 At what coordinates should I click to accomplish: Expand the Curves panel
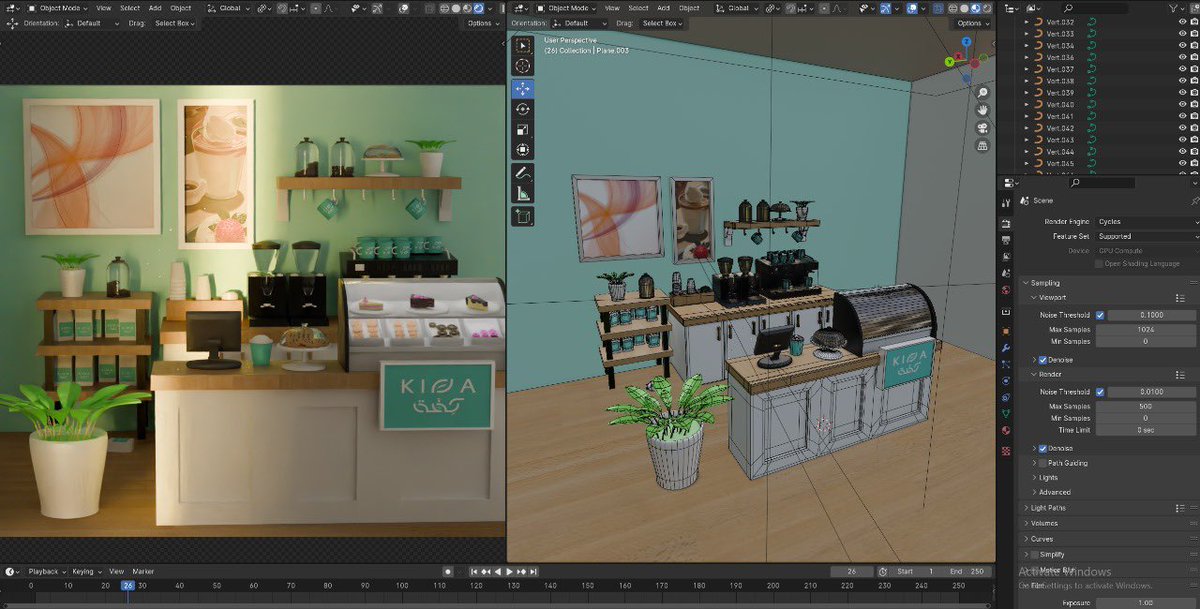click(x=1042, y=539)
